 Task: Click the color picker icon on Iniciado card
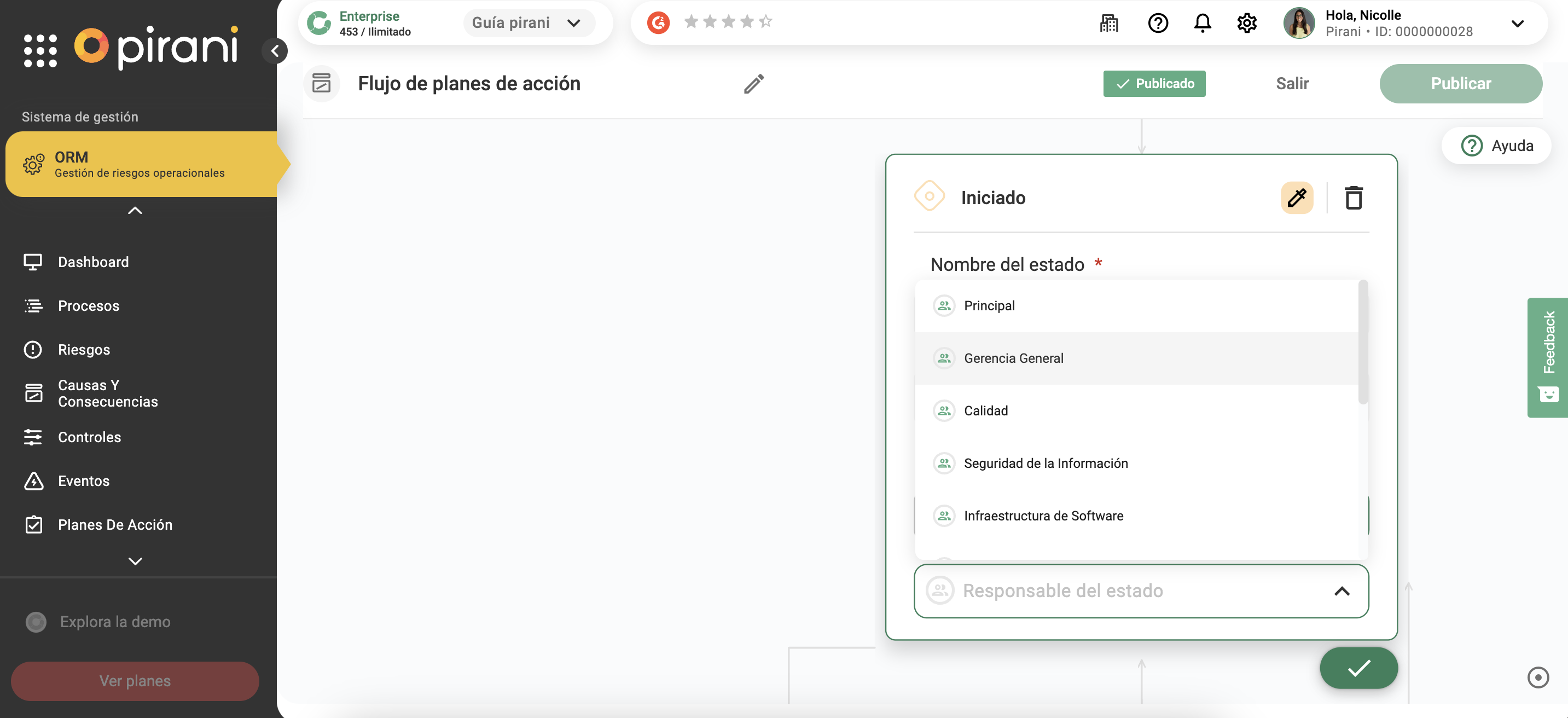(x=1297, y=198)
